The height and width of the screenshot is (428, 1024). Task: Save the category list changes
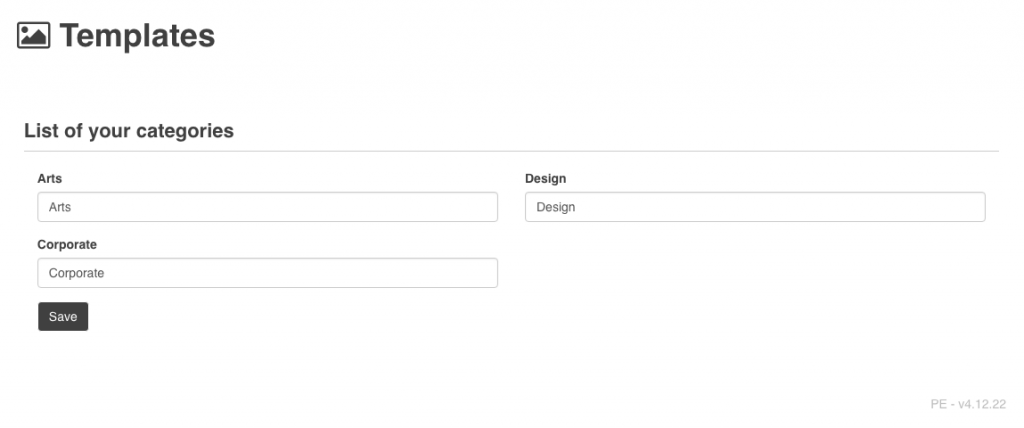(63, 317)
